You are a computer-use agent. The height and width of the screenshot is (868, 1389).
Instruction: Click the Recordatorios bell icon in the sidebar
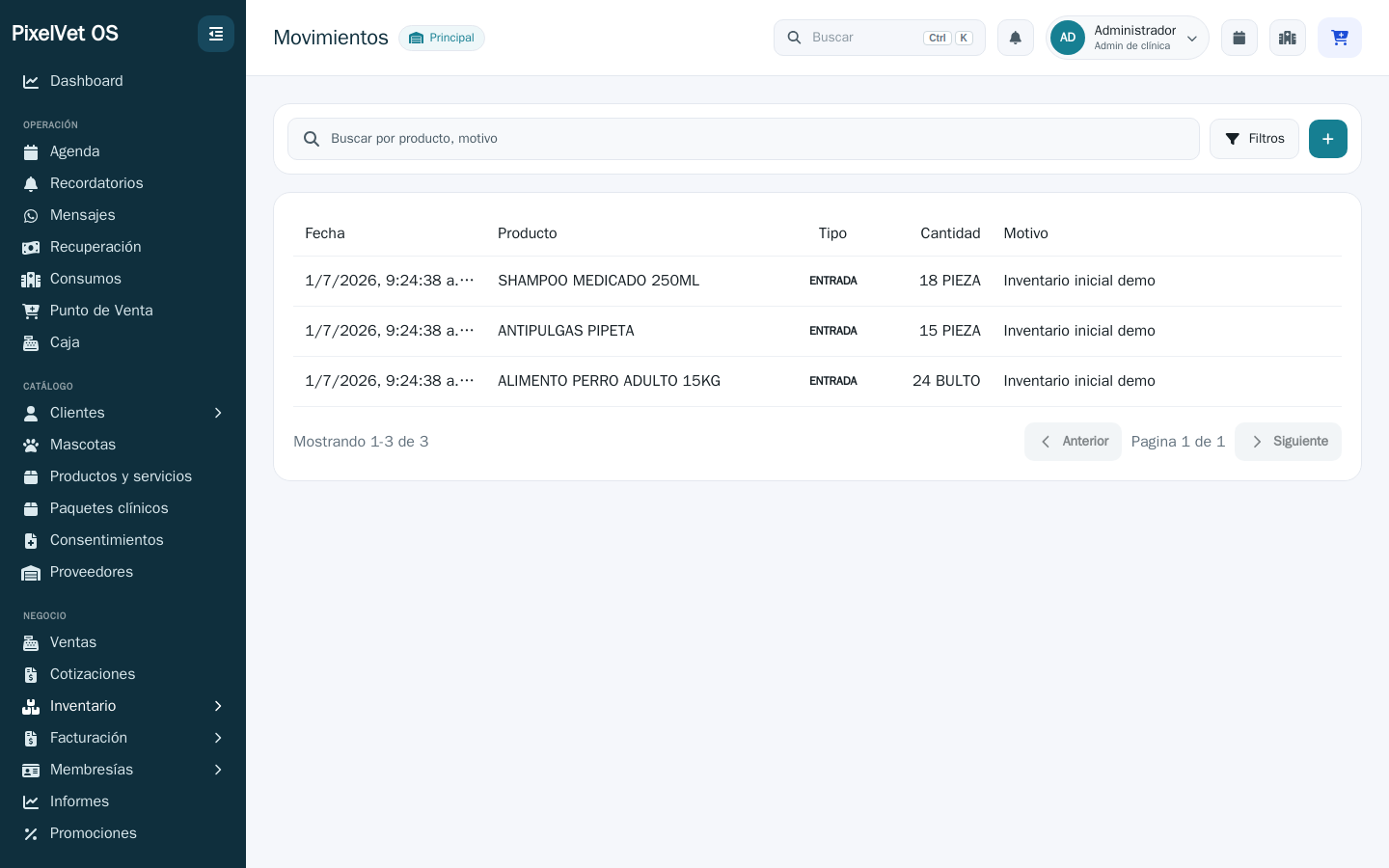[x=31, y=184]
